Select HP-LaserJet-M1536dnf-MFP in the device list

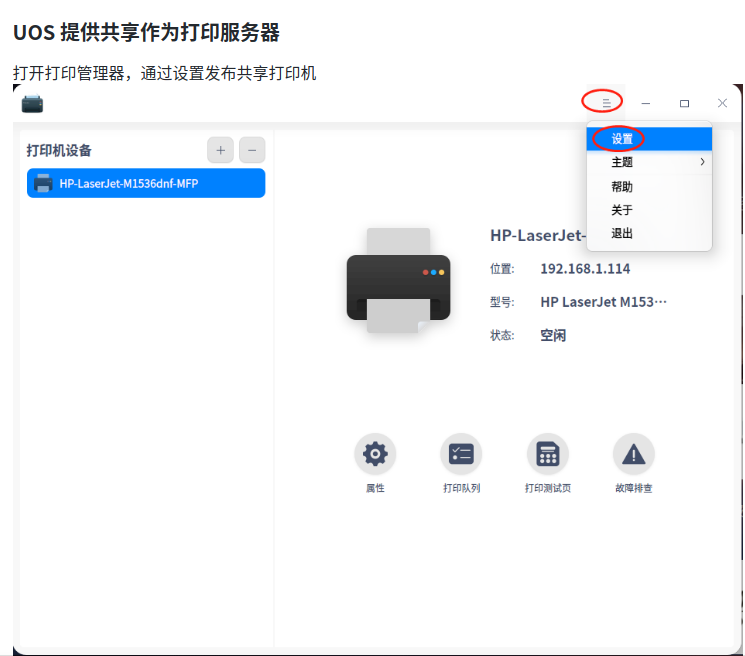tap(146, 183)
